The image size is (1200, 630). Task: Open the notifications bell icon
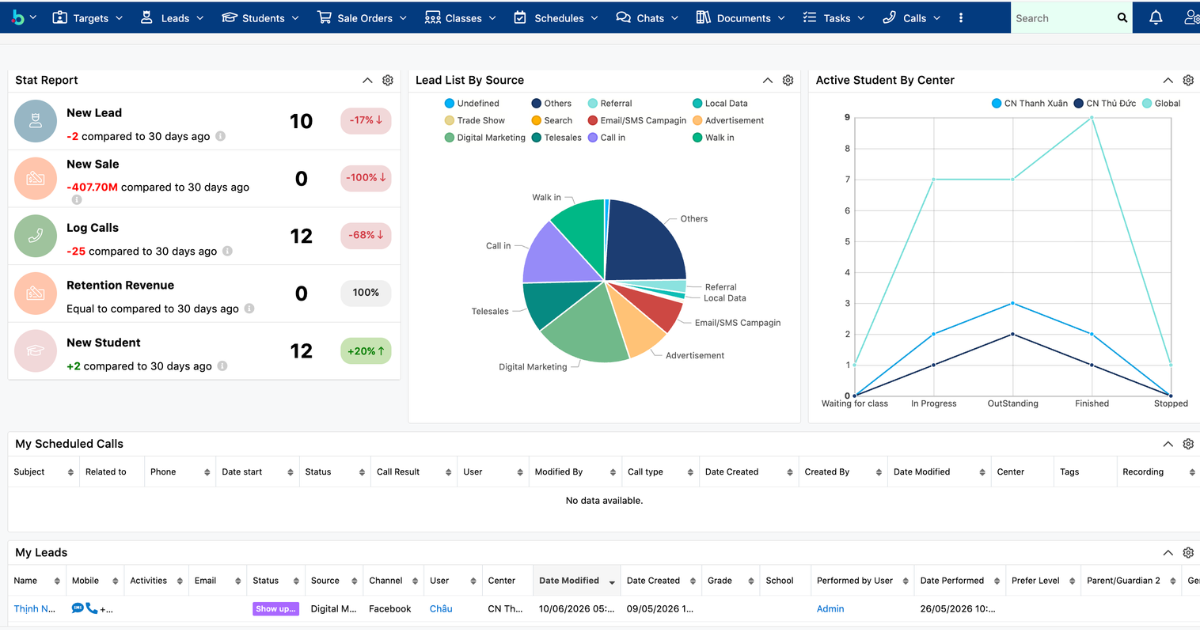pos(1155,17)
